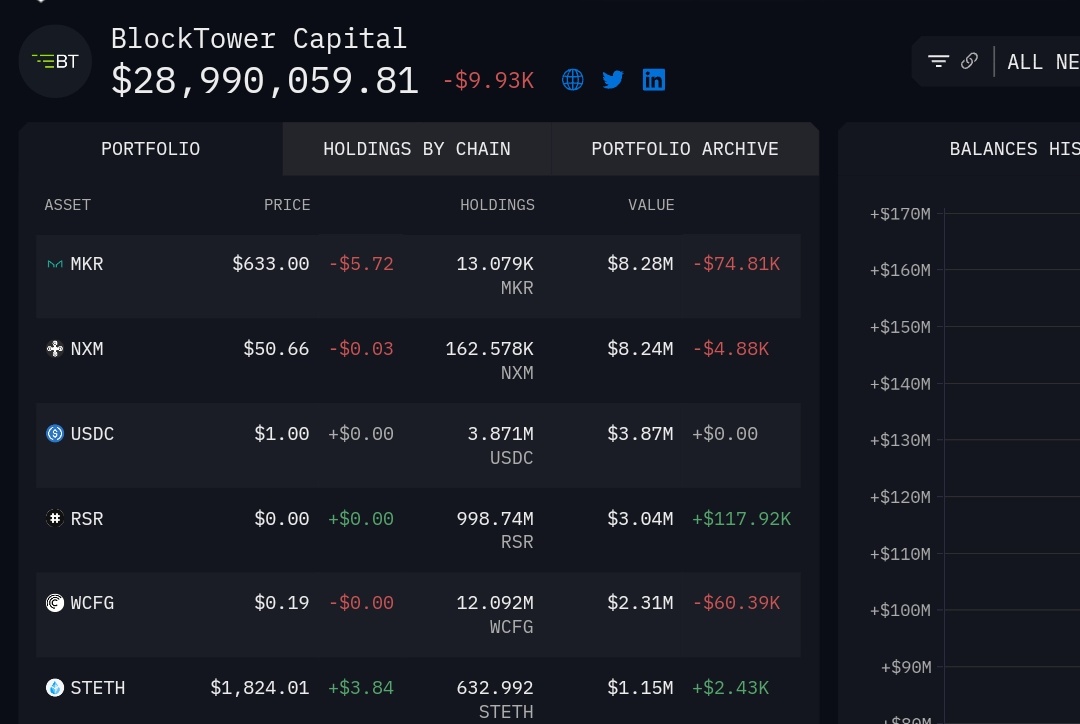The height and width of the screenshot is (724, 1080).
Task: Open BlockTower Capital's Twitter profile icon
Action: point(612,80)
